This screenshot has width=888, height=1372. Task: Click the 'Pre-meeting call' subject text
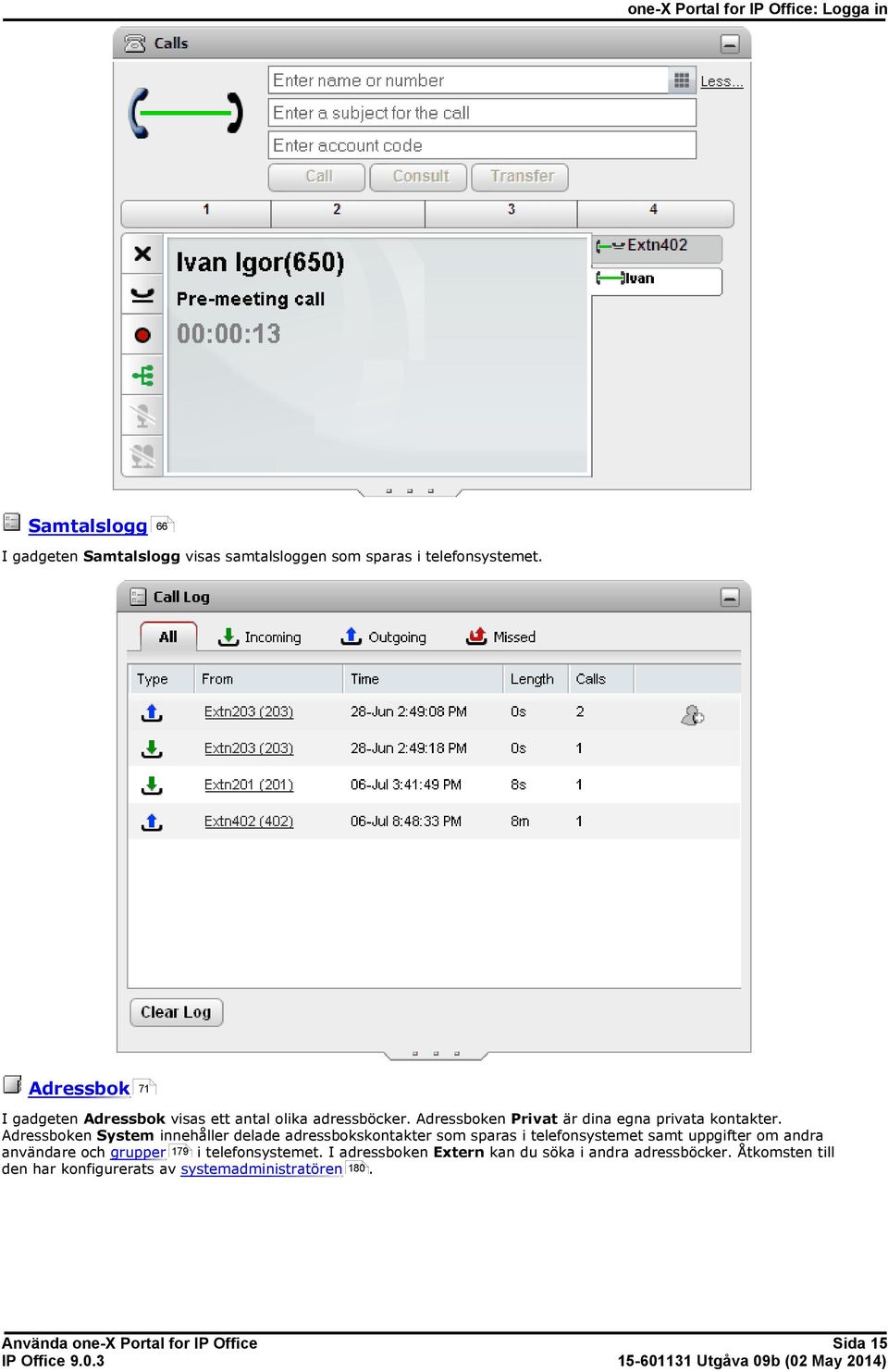tap(251, 299)
